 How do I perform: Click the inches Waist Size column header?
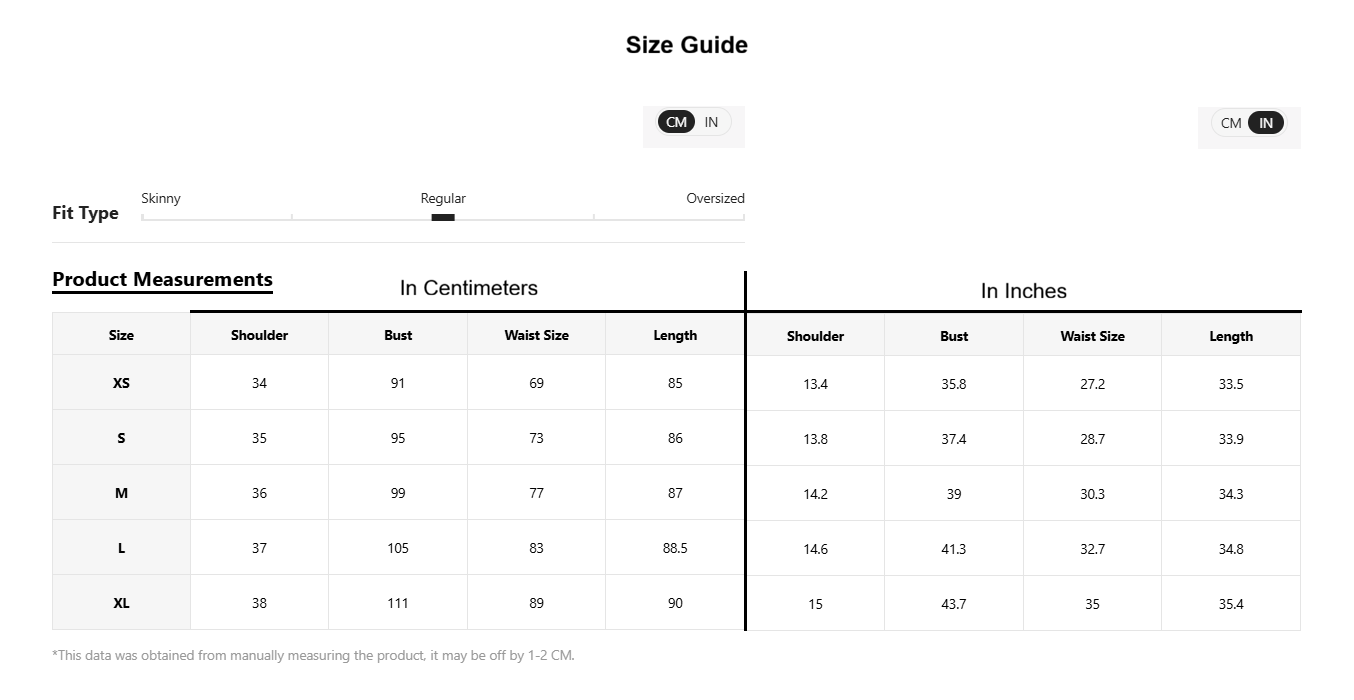tap(1092, 336)
